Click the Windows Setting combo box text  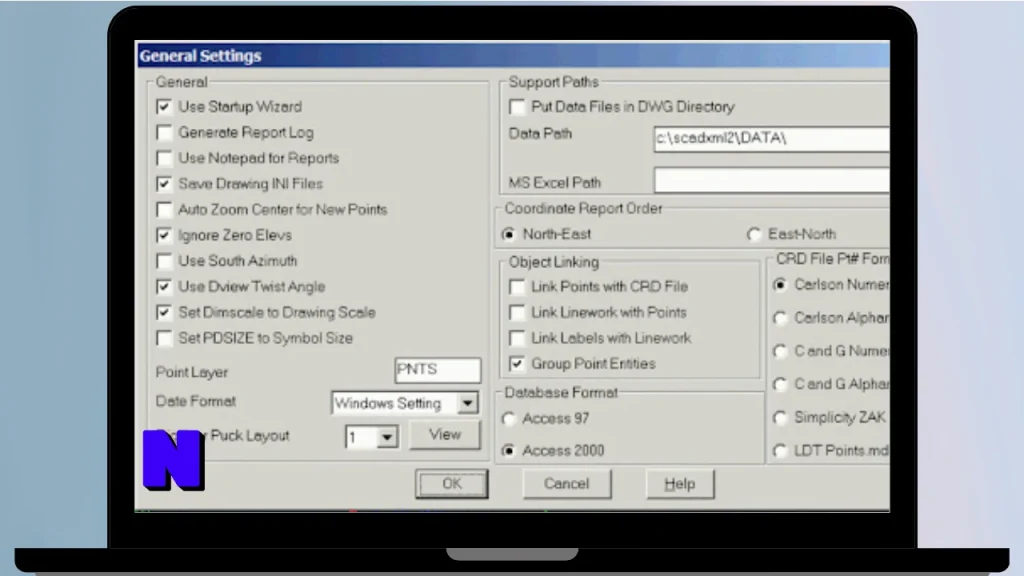[x=388, y=404]
